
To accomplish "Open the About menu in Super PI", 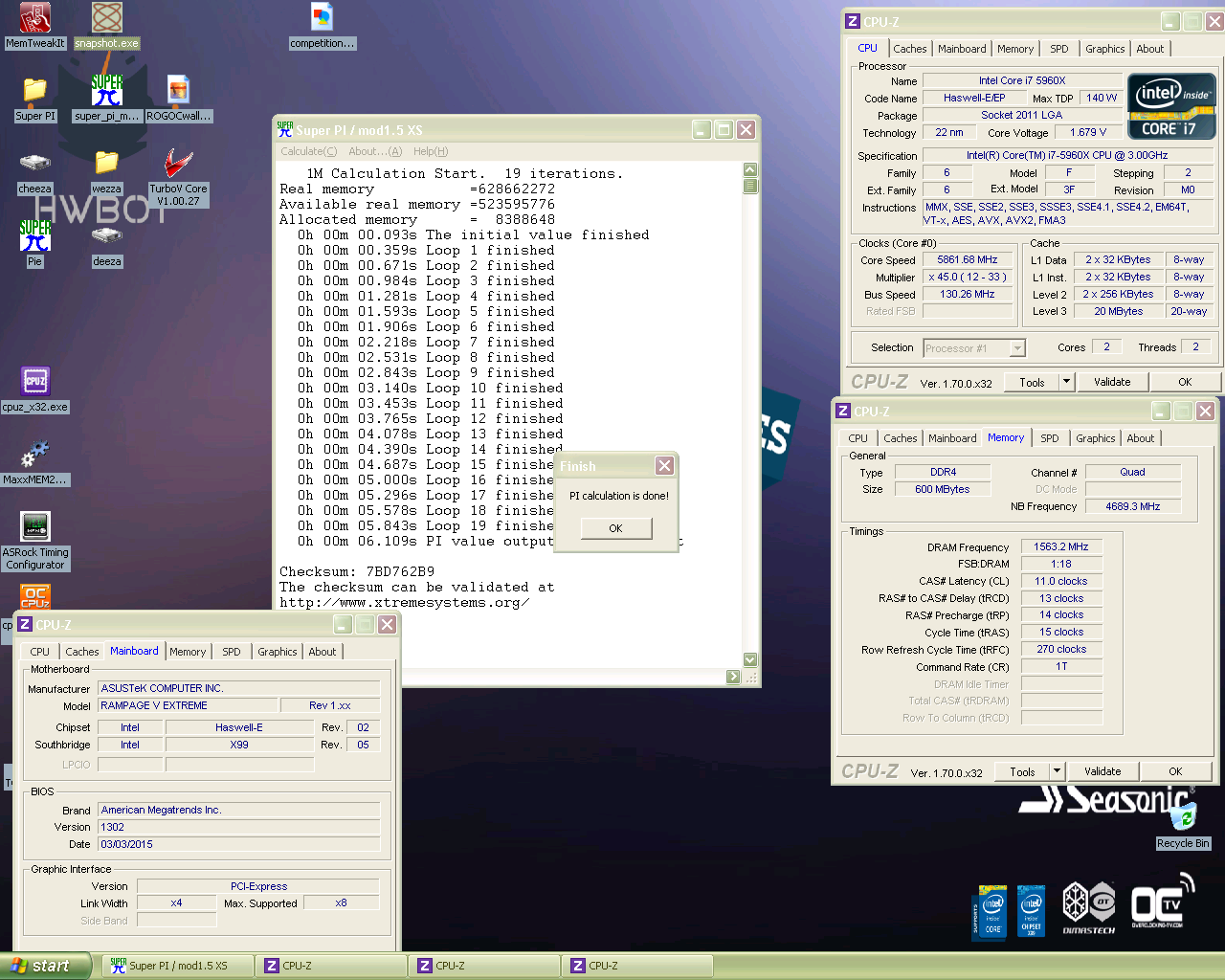I will 375,151.
